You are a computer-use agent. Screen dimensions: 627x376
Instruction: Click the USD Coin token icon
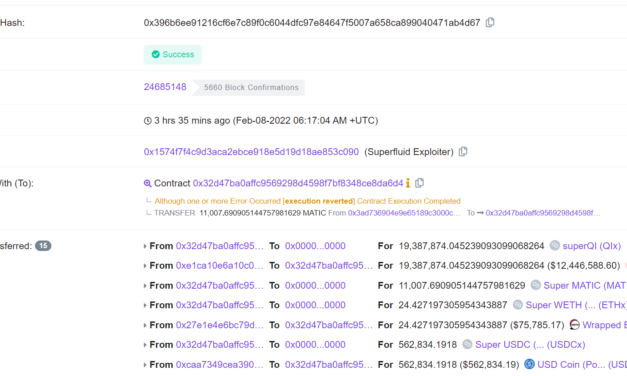[x=529, y=364]
